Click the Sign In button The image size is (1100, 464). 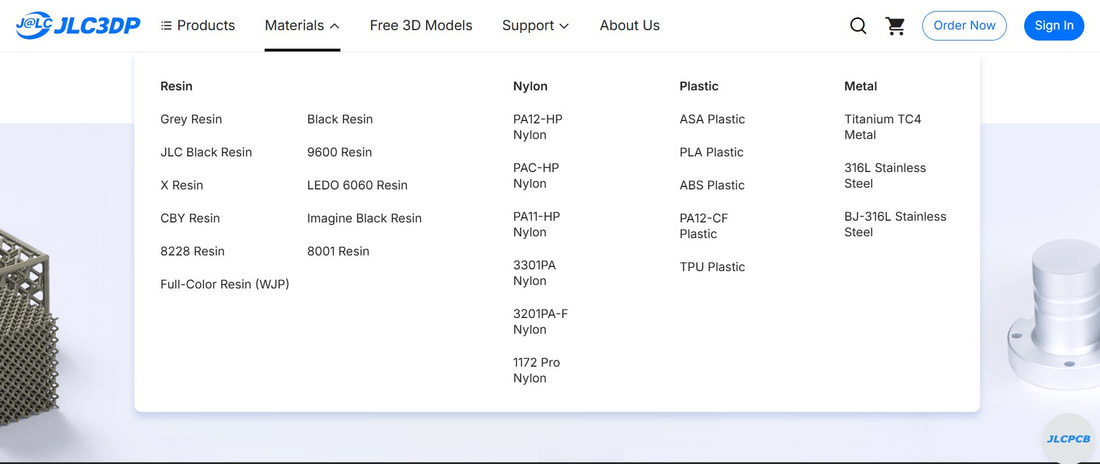click(x=1054, y=25)
